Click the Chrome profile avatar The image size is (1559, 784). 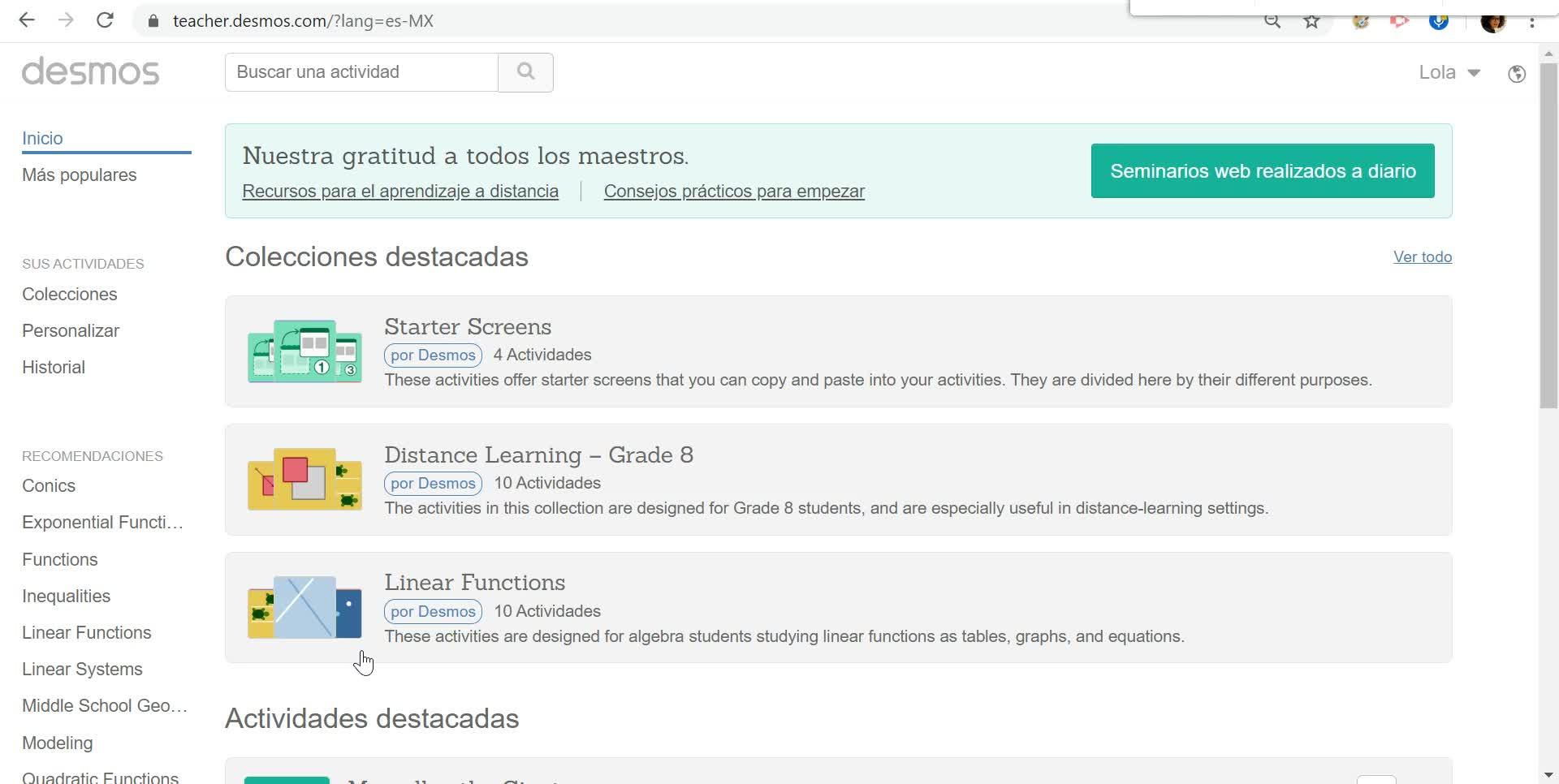coord(1493,22)
